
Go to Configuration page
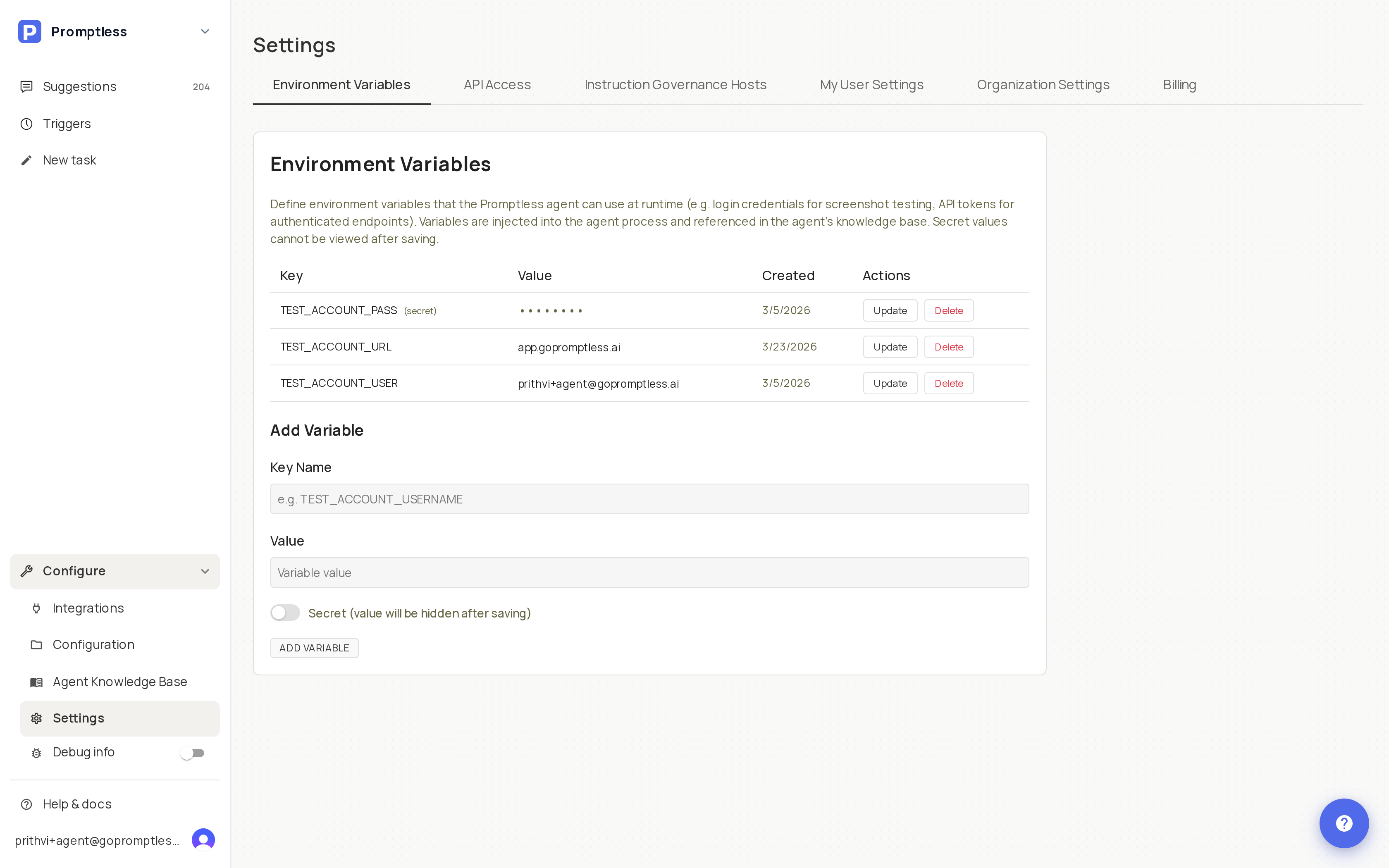pos(119,645)
